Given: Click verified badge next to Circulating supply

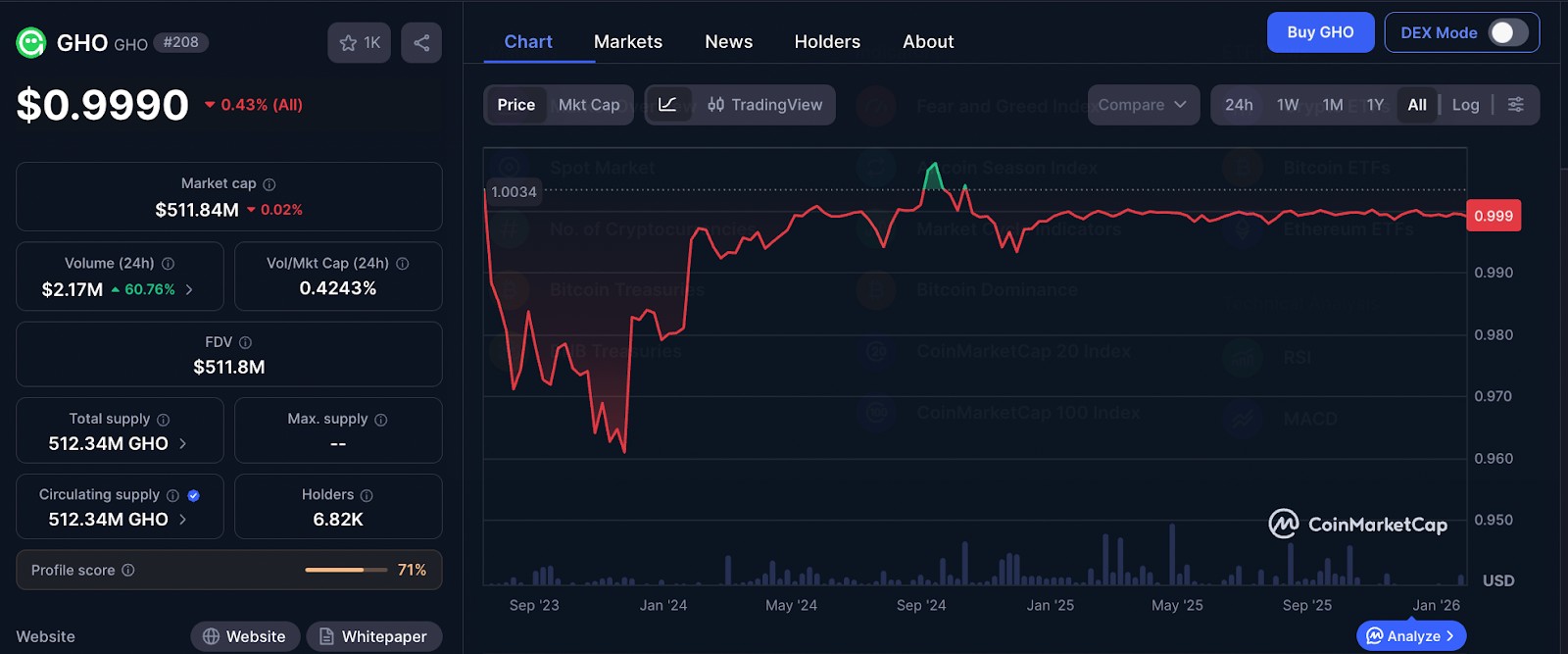Looking at the screenshot, I should click(193, 495).
